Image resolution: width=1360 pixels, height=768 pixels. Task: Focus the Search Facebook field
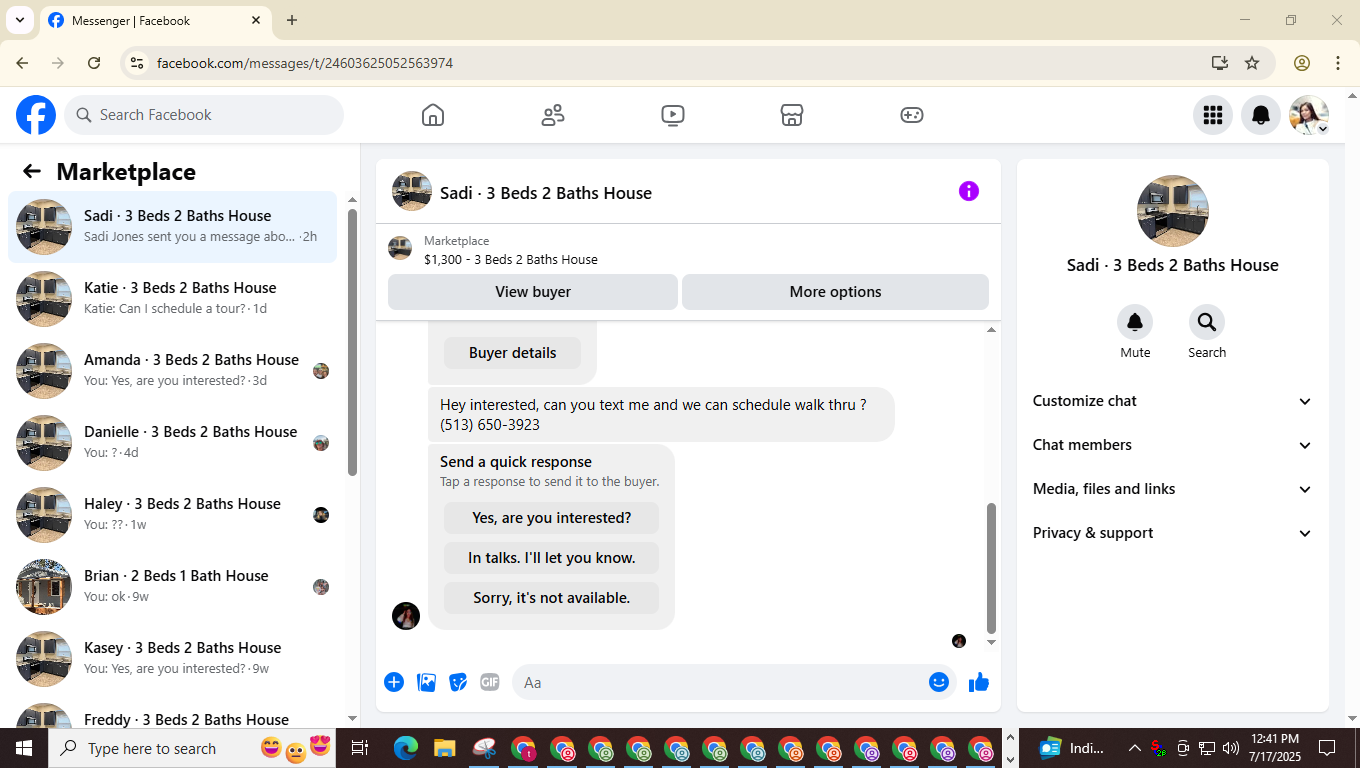[x=204, y=115]
